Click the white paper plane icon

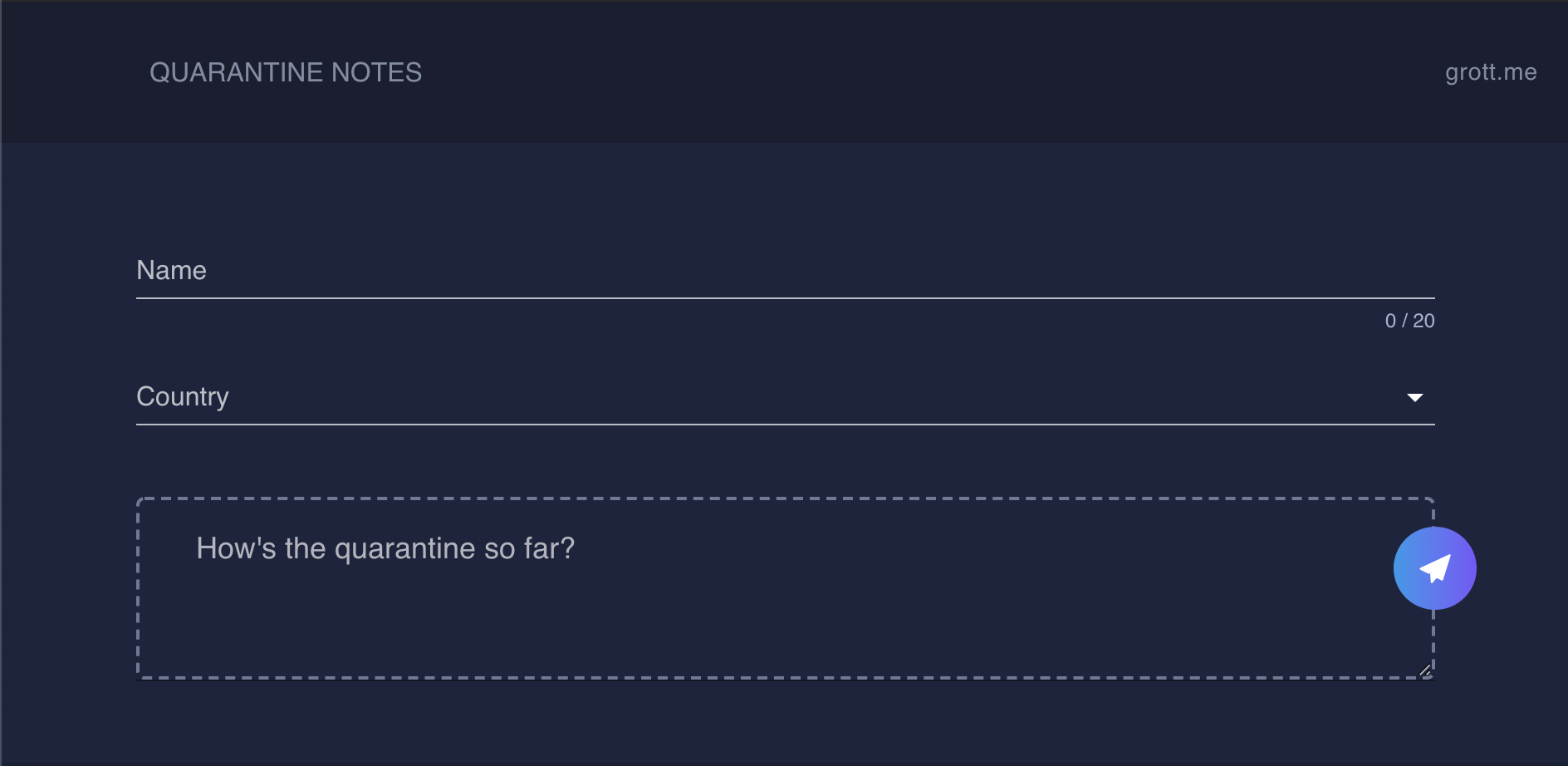click(x=1435, y=568)
